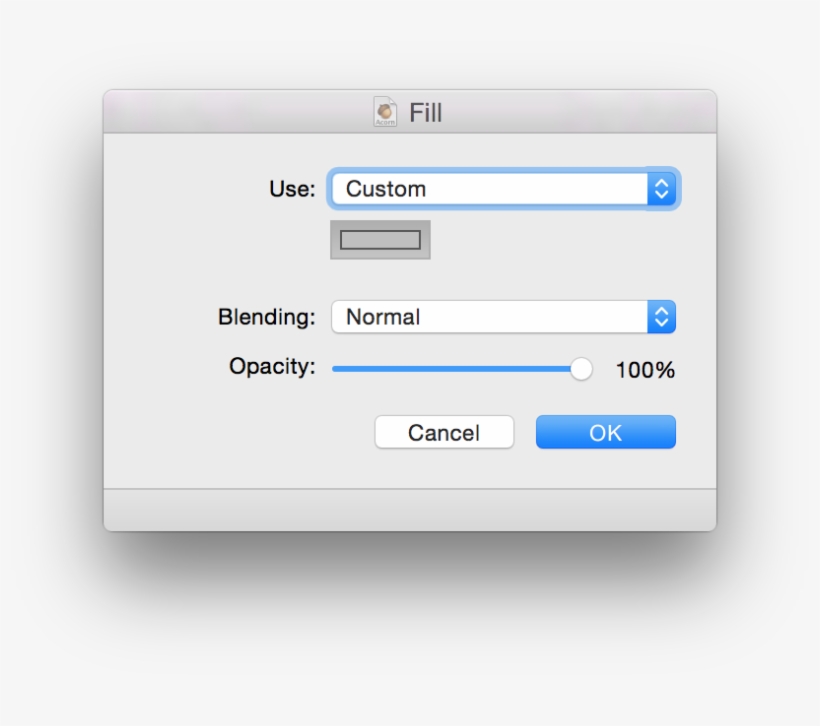Confirm the fill with the OK button

click(x=605, y=432)
